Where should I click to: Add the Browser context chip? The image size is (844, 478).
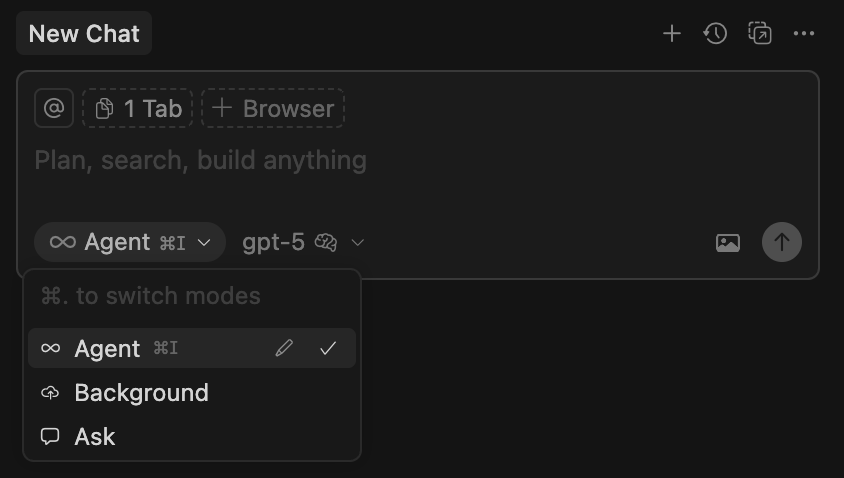(x=273, y=108)
